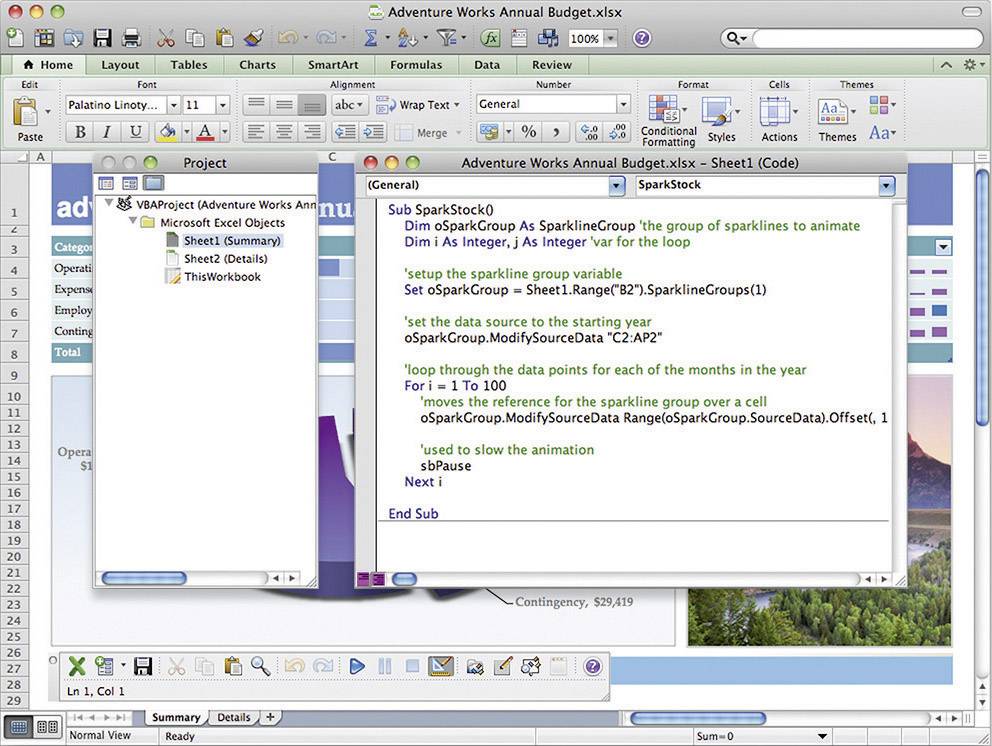Select center horizontal text alignment
The height and width of the screenshot is (746, 992).
[x=283, y=132]
